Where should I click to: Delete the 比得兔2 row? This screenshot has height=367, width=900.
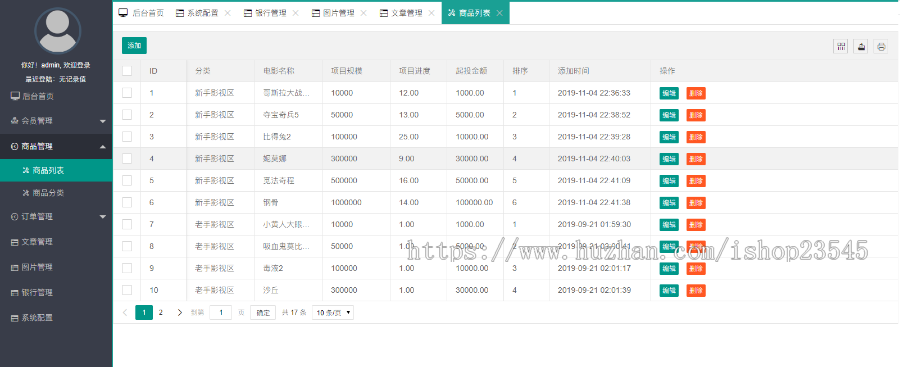[696, 137]
